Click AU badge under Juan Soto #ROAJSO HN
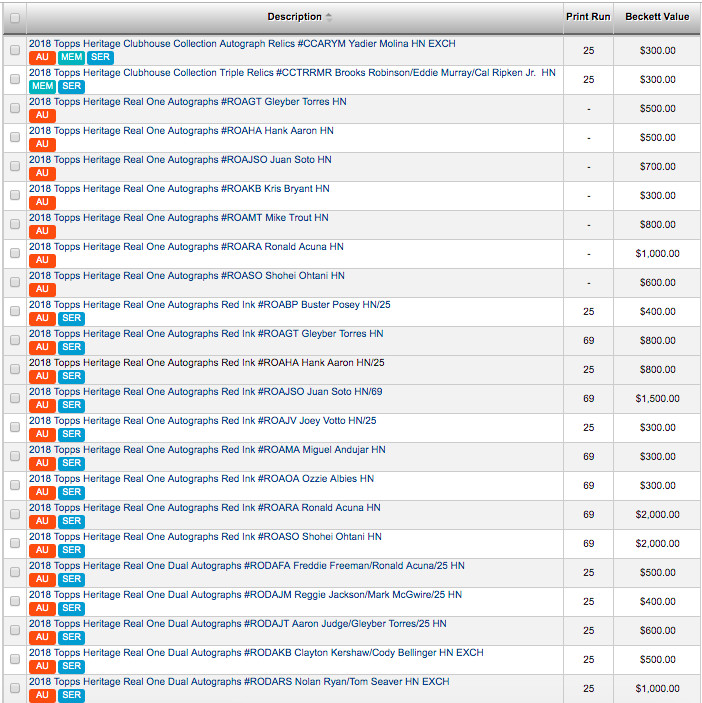 (42, 174)
